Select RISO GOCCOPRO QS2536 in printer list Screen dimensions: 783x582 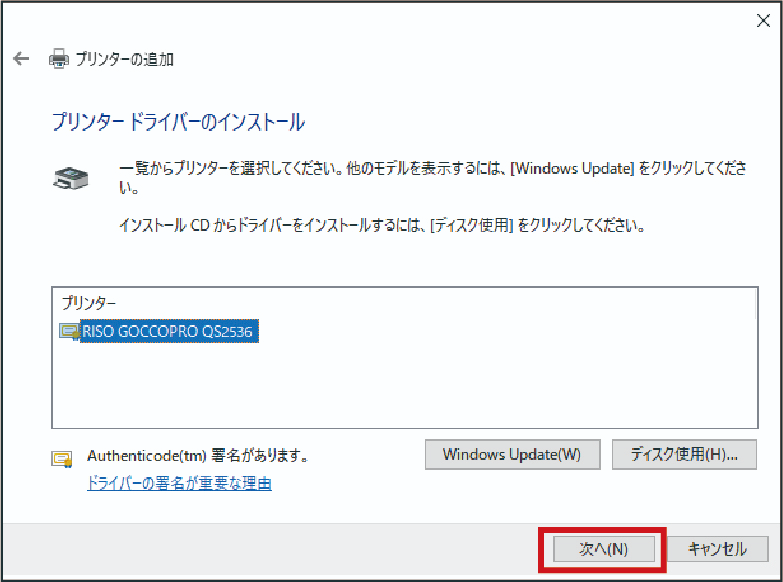(x=170, y=332)
